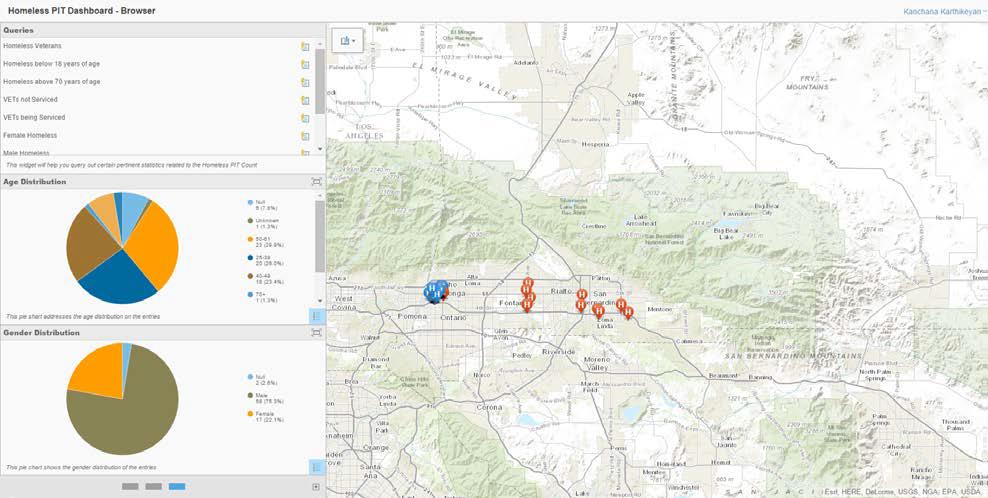Maximize the Age Distribution widget

(x=316, y=182)
